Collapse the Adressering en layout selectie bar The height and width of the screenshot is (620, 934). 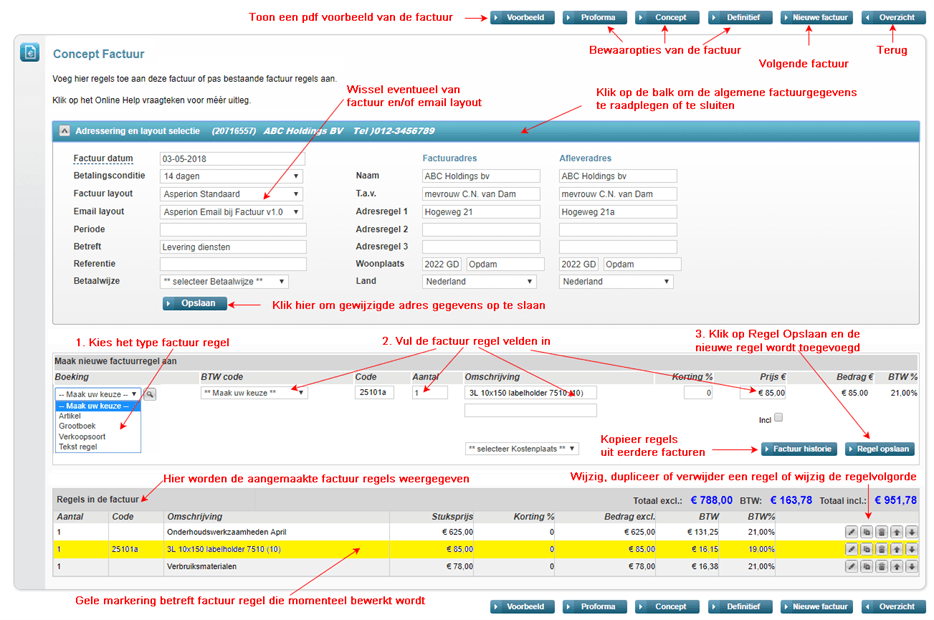click(x=64, y=131)
